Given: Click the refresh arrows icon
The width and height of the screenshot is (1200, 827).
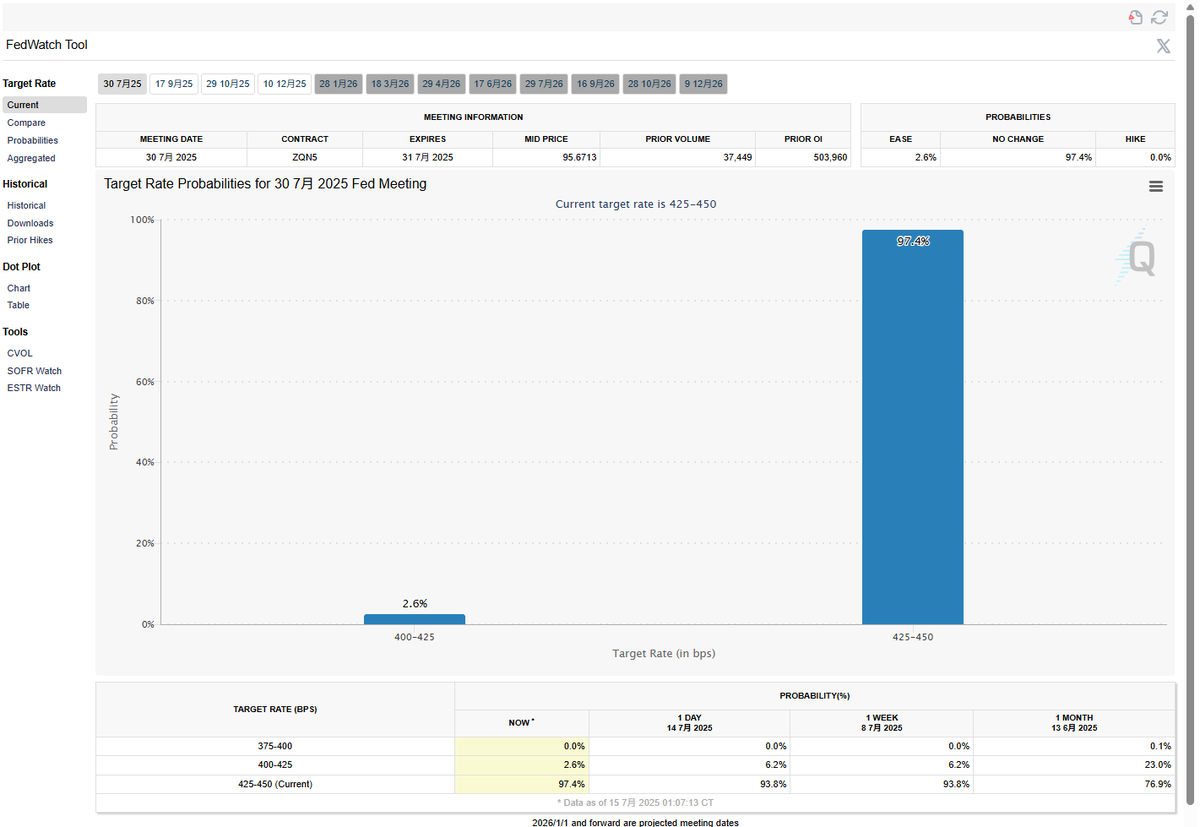Looking at the screenshot, I should point(1160,17).
